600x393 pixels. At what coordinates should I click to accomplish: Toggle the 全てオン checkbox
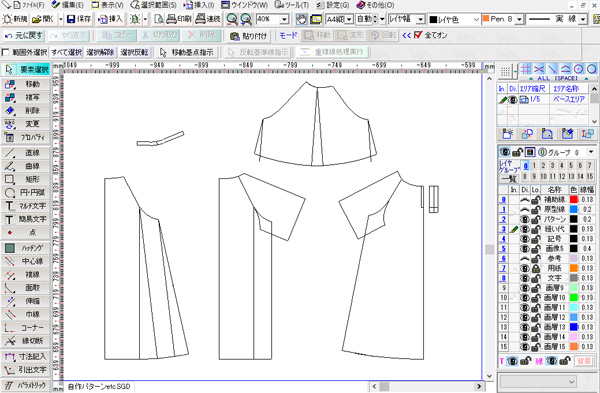[418, 35]
